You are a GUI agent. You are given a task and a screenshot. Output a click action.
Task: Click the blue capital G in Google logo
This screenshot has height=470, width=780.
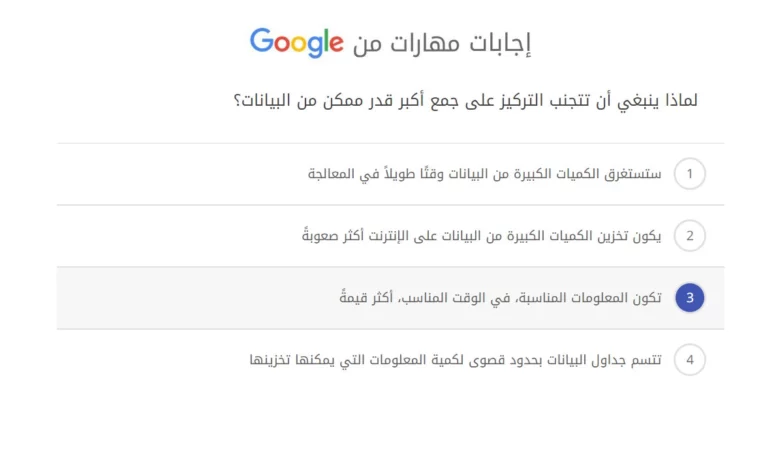(x=261, y=41)
